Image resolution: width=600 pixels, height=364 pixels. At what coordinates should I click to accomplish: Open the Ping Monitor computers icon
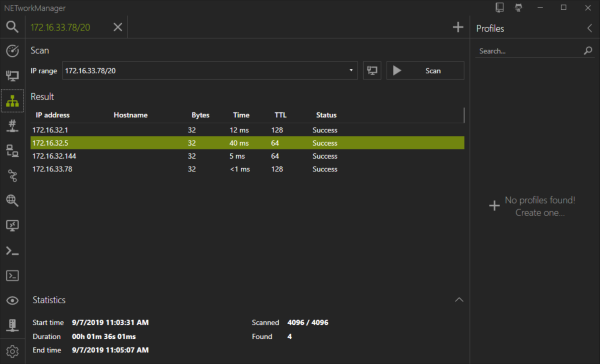[x=12, y=151]
